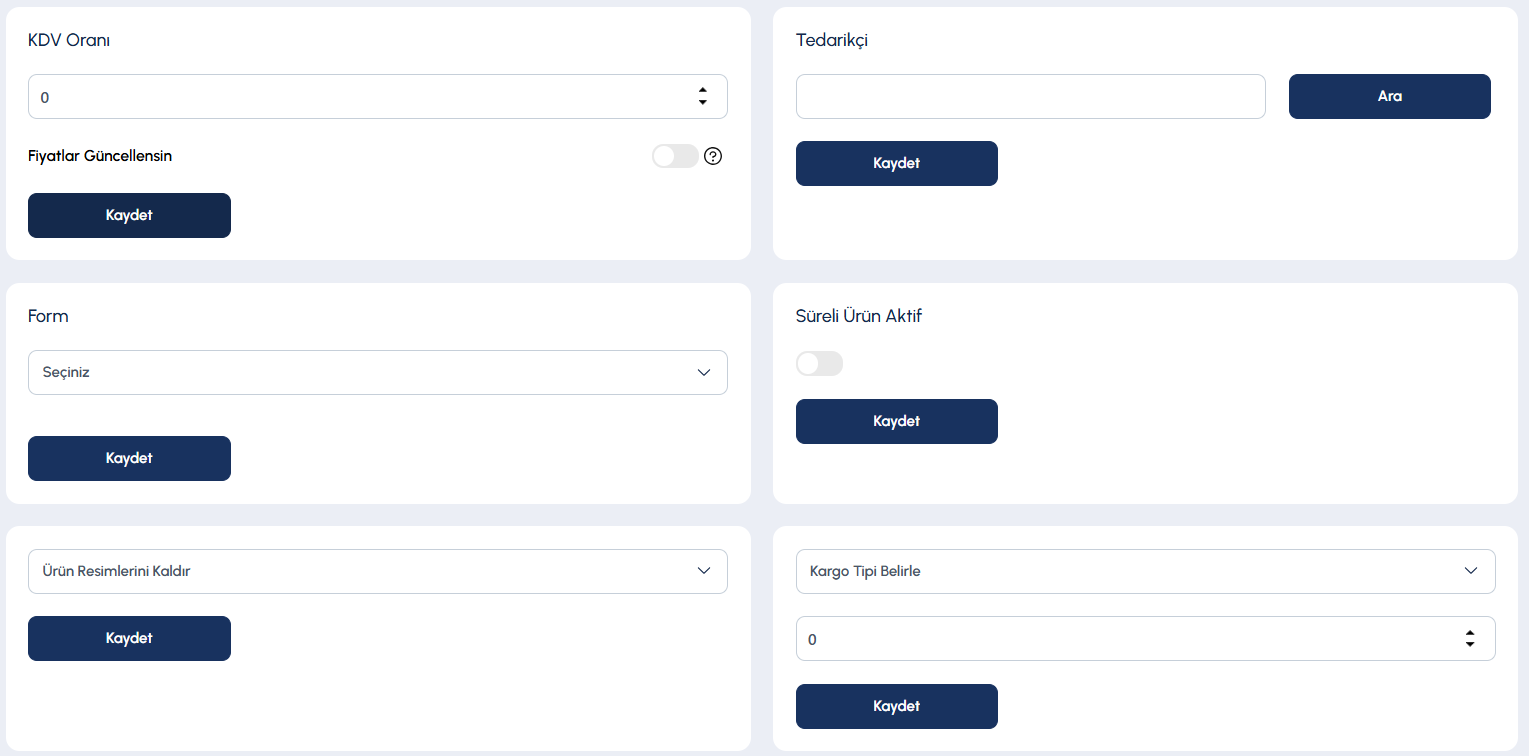Viewport: 1529px width, 756px height.
Task: Expand Ürün Resimlerini Kaldır dropdown
Action: (378, 571)
